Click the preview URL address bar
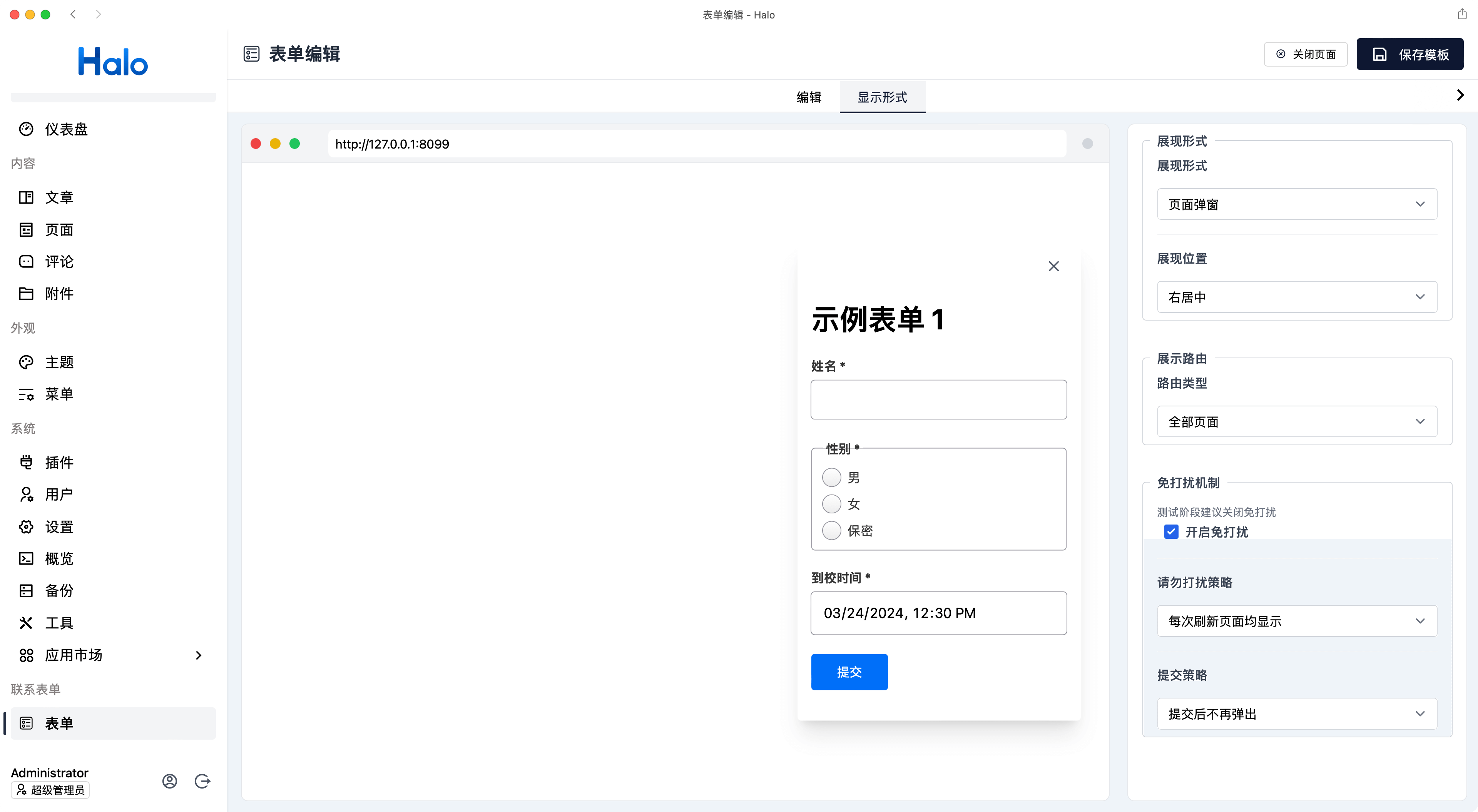The image size is (1478, 812). (697, 144)
